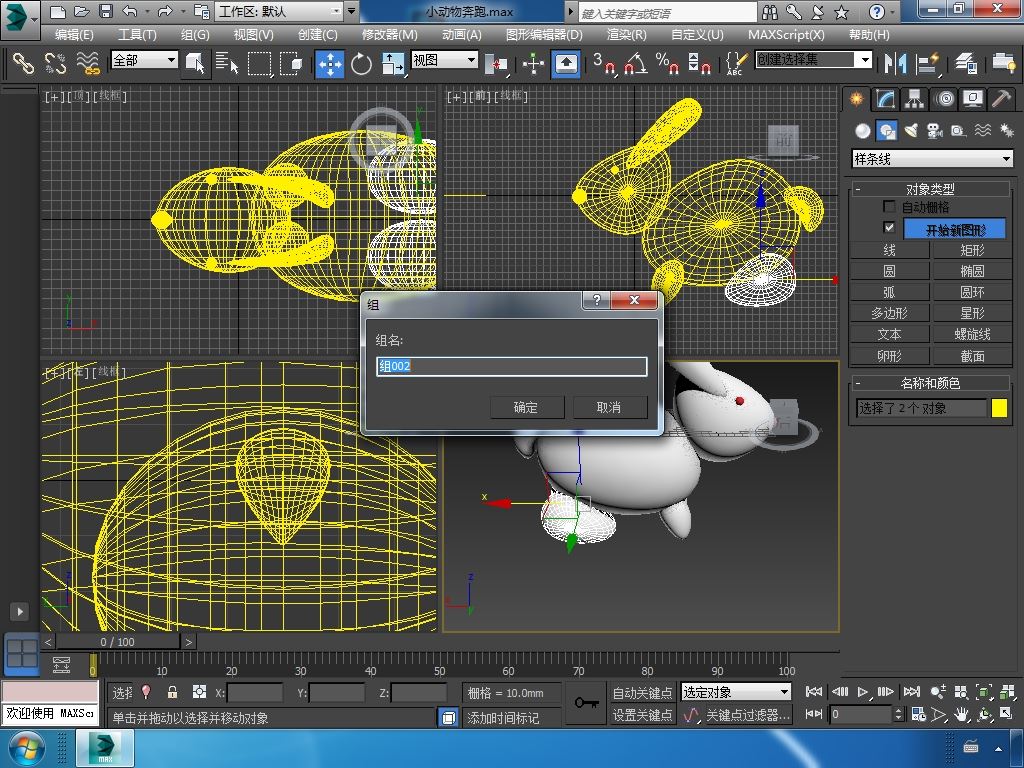This screenshot has width=1024, height=768.
Task: Click the Select and Link tool
Action: 23,63
